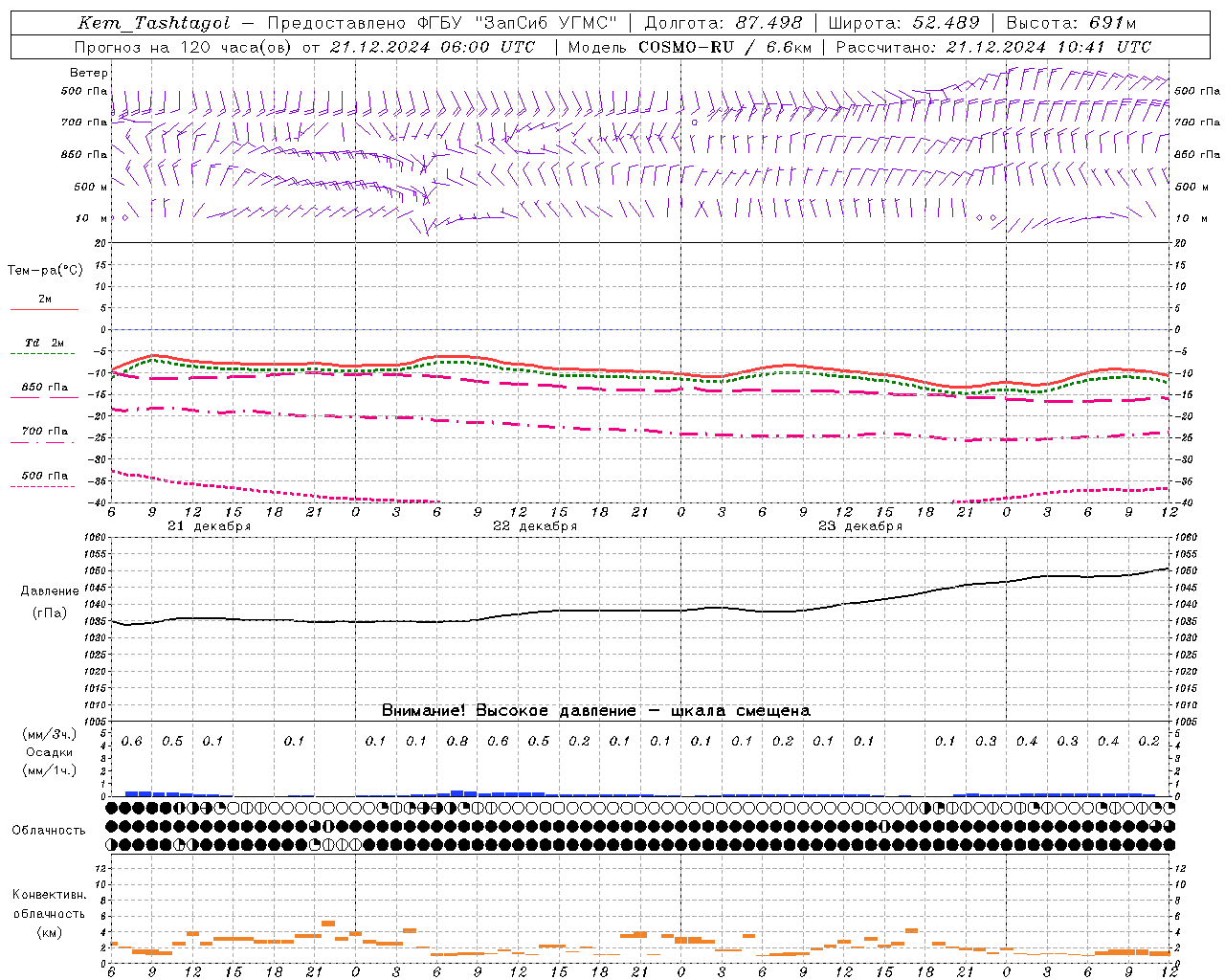This screenshot has width=1225, height=980.
Task: Click the Тем-ра(°C) label
Action: pyautogui.click(x=45, y=271)
